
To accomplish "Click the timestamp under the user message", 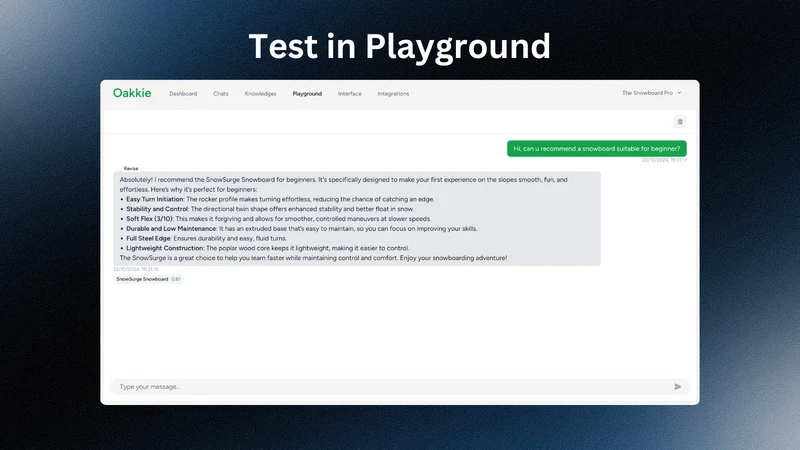I will (x=664, y=160).
